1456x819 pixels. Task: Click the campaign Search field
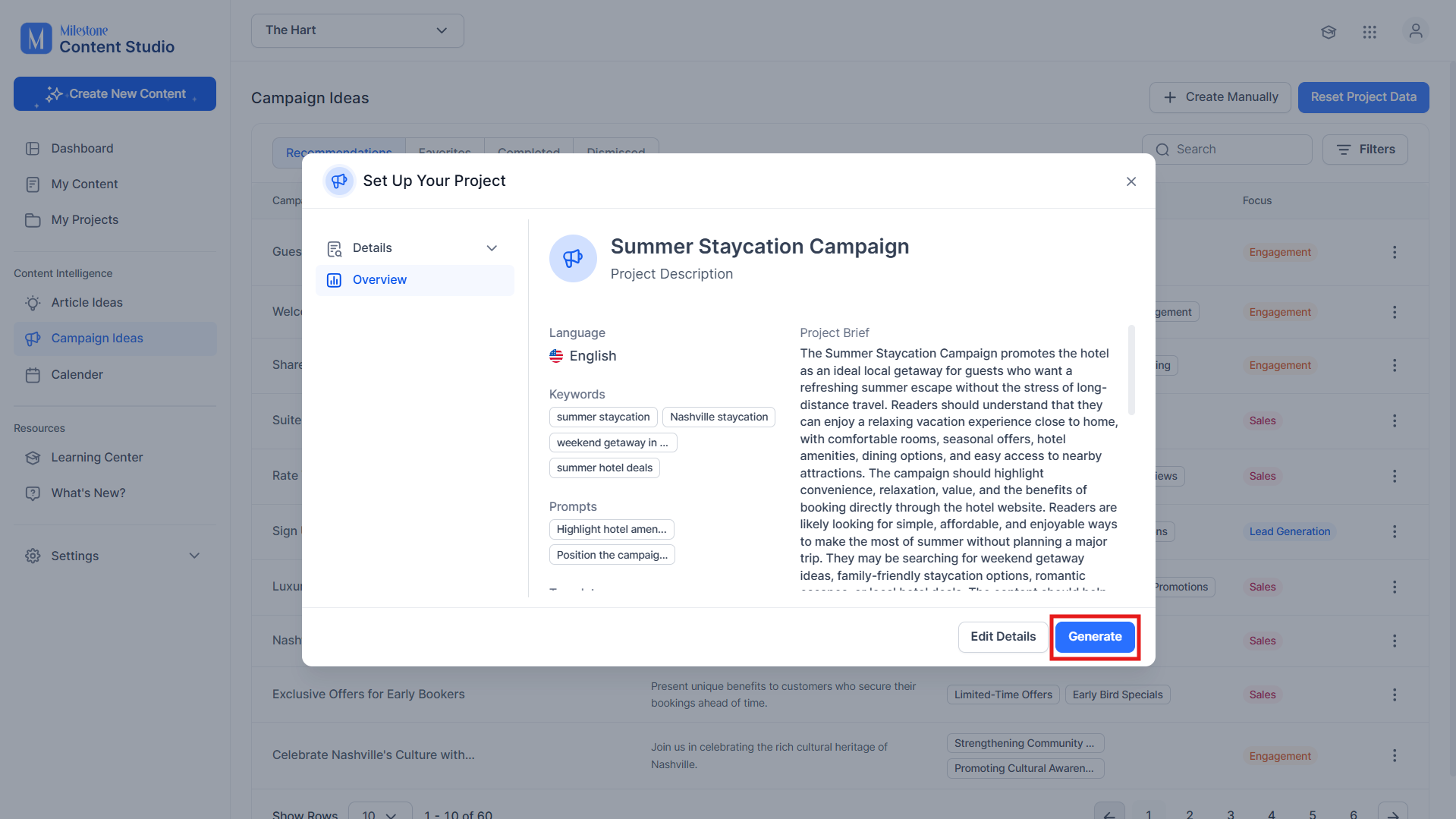(1227, 150)
